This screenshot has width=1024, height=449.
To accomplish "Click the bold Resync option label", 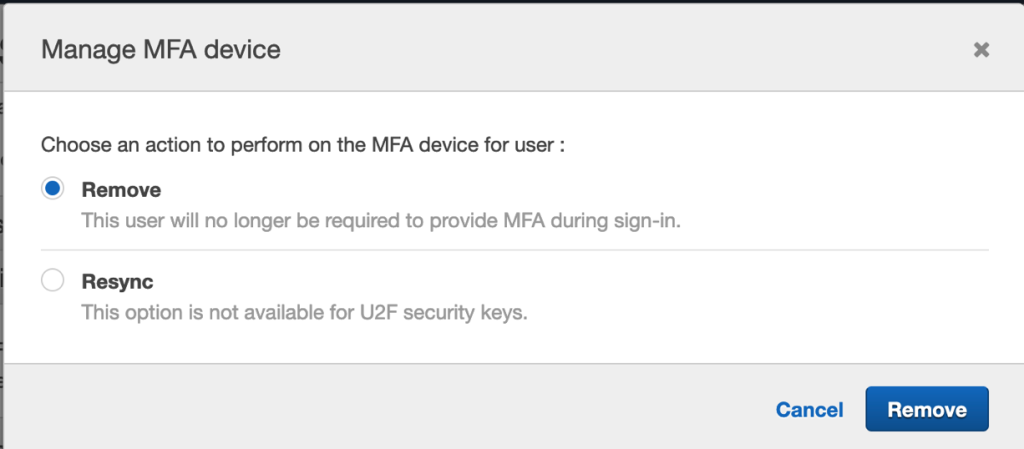I will (117, 281).
